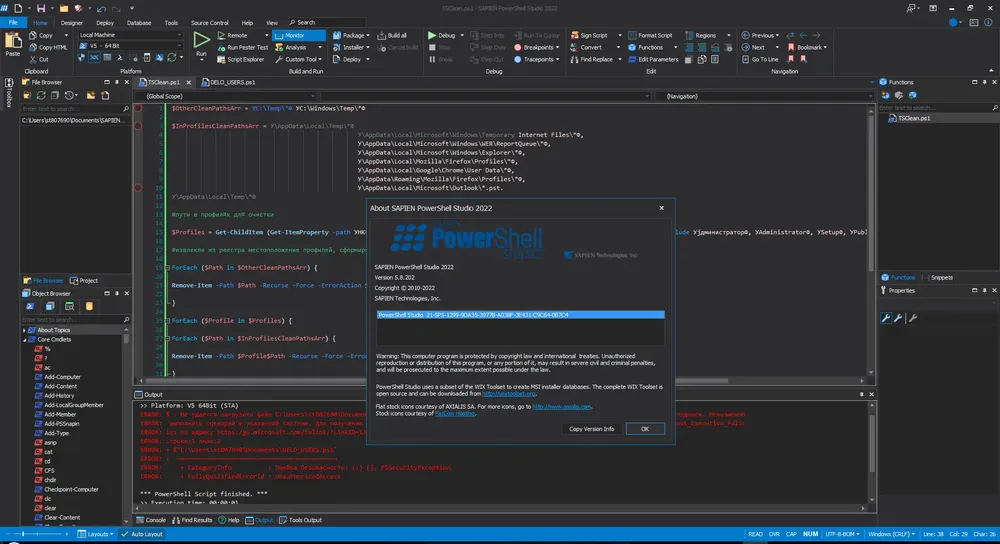Close the About SAPIEN PowerShell Studio dialog
The image size is (1000, 544).
click(x=661, y=208)
